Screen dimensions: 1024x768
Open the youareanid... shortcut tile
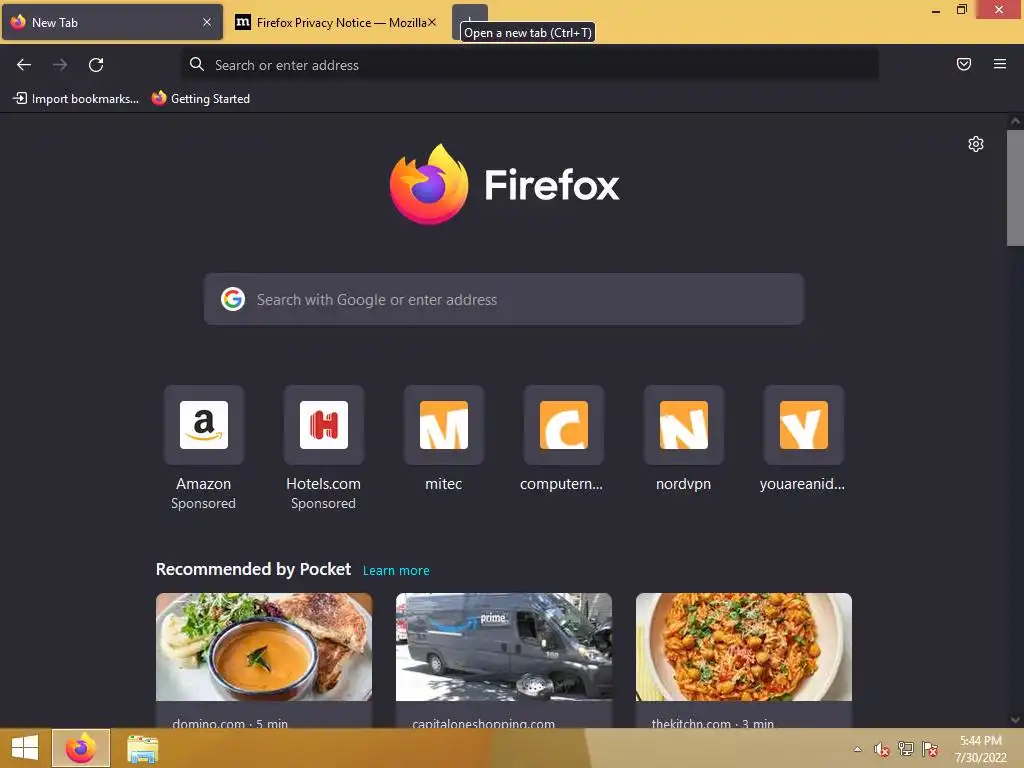click(x=803, y=425)
